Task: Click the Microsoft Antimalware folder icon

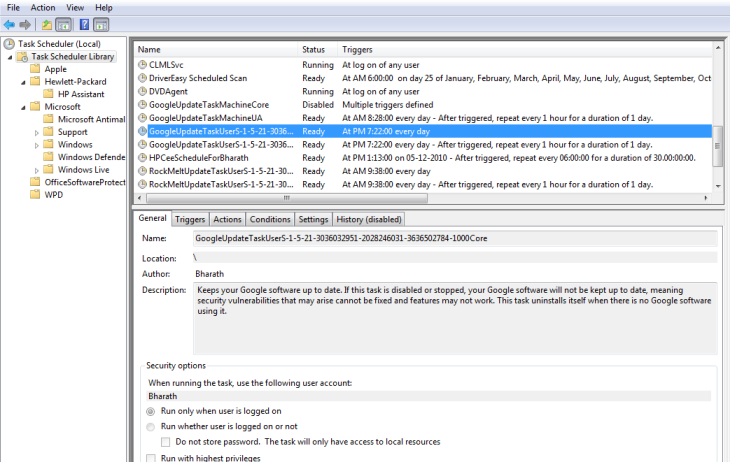Action: coord(48,119)
